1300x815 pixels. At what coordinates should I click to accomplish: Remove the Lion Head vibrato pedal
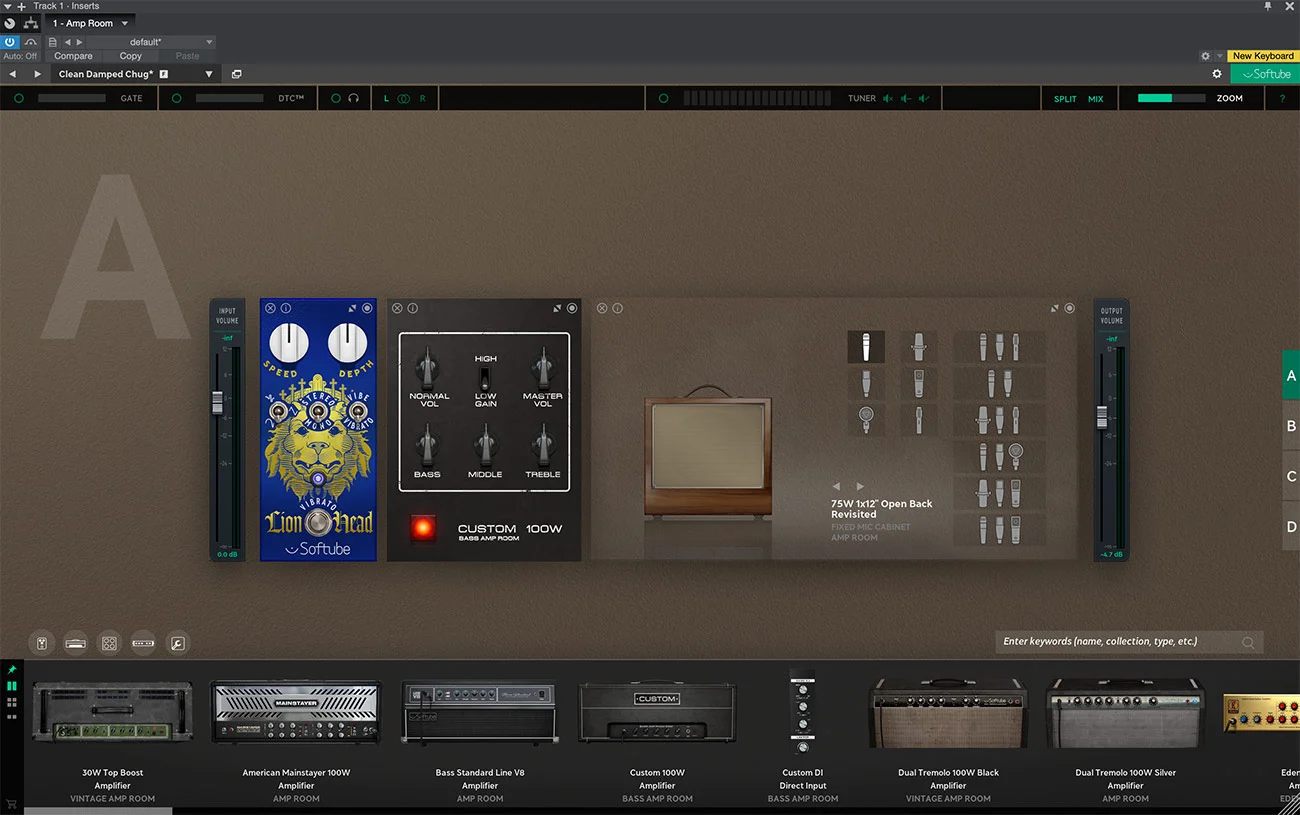click(270, 308)
